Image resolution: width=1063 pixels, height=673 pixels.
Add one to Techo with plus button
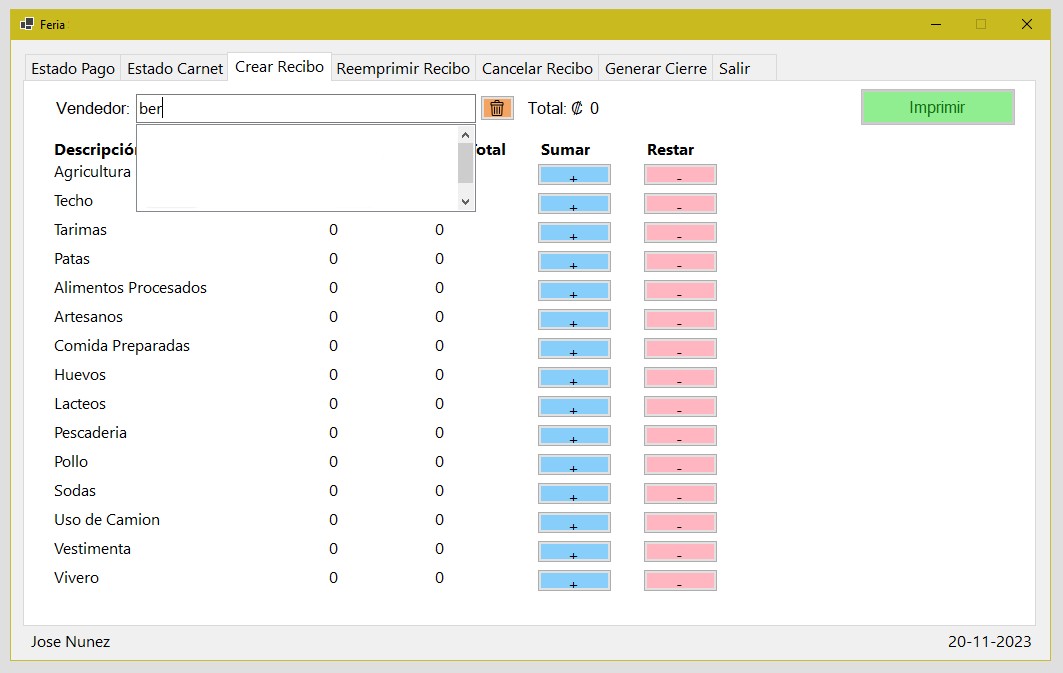(574, 204)
